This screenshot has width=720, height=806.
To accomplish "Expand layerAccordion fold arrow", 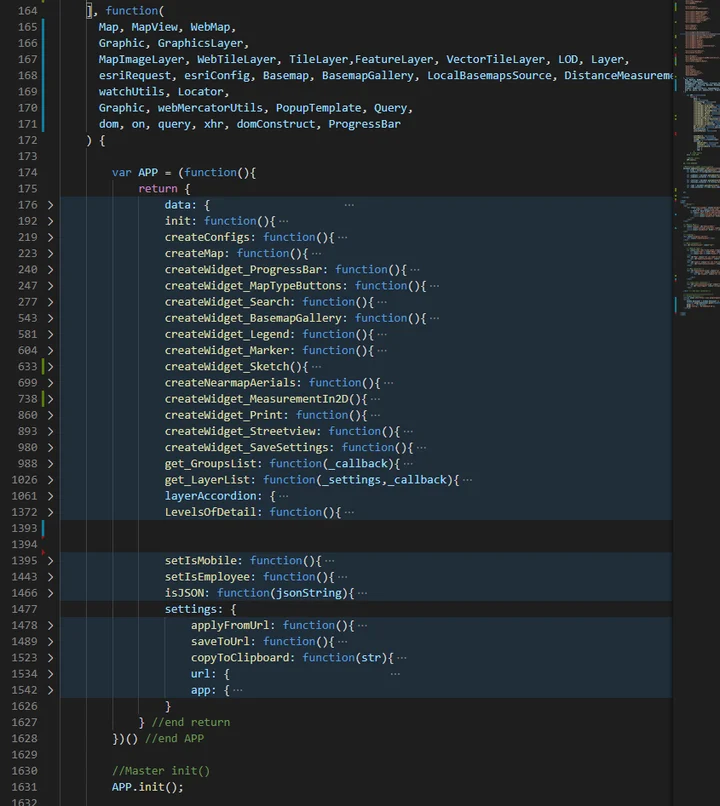I will click(x=50, y=496).
